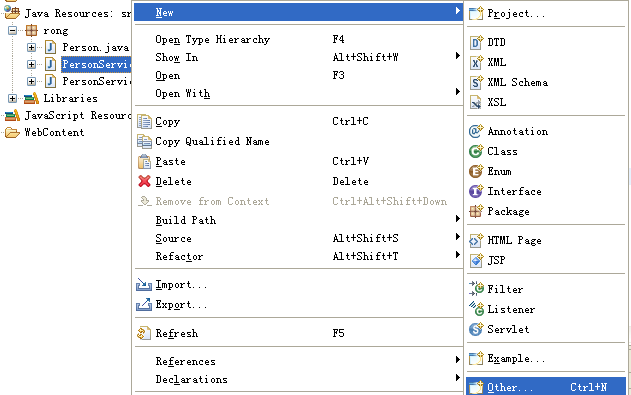This screenshot has width=631, height=395.
Task: Click the new Servlet icon
Action: [x=476, y=329]
